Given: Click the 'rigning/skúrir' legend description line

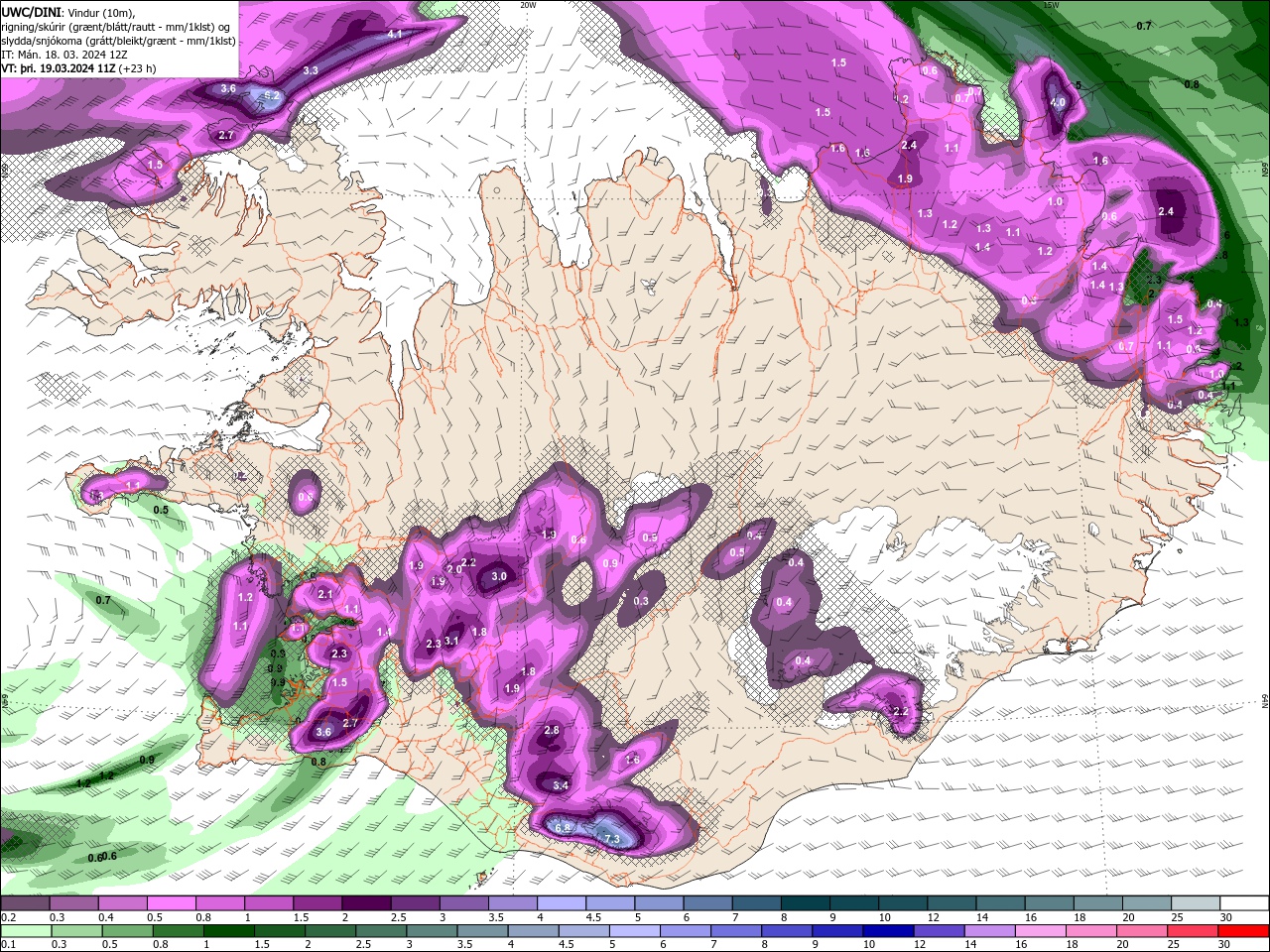Looking at the screenshot, I should (x=118, y=26).
